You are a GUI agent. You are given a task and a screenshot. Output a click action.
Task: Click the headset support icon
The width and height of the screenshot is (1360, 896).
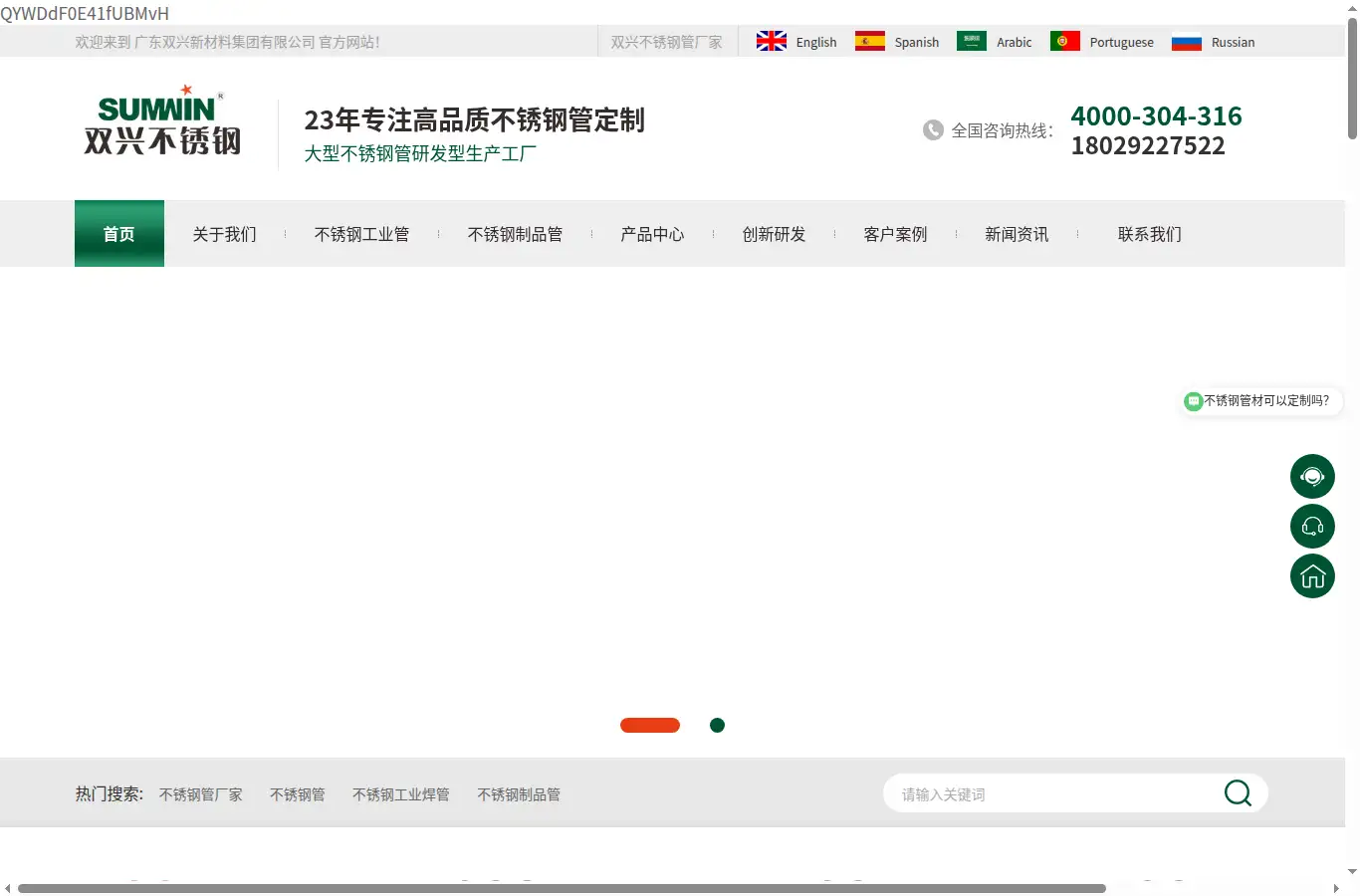click(x=1312, y=526)
